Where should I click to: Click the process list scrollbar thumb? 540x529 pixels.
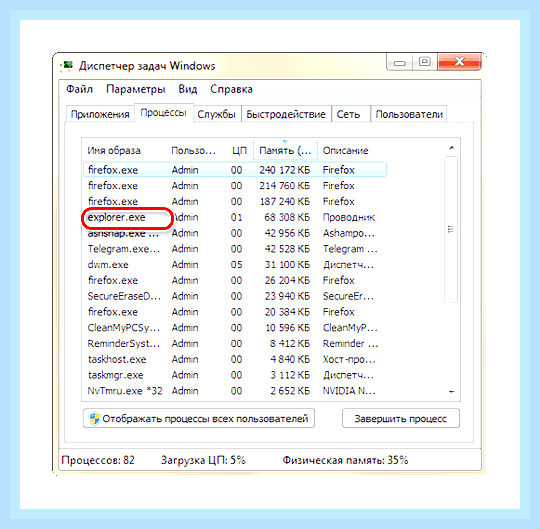pyautogui.click(x=451, y=229)
